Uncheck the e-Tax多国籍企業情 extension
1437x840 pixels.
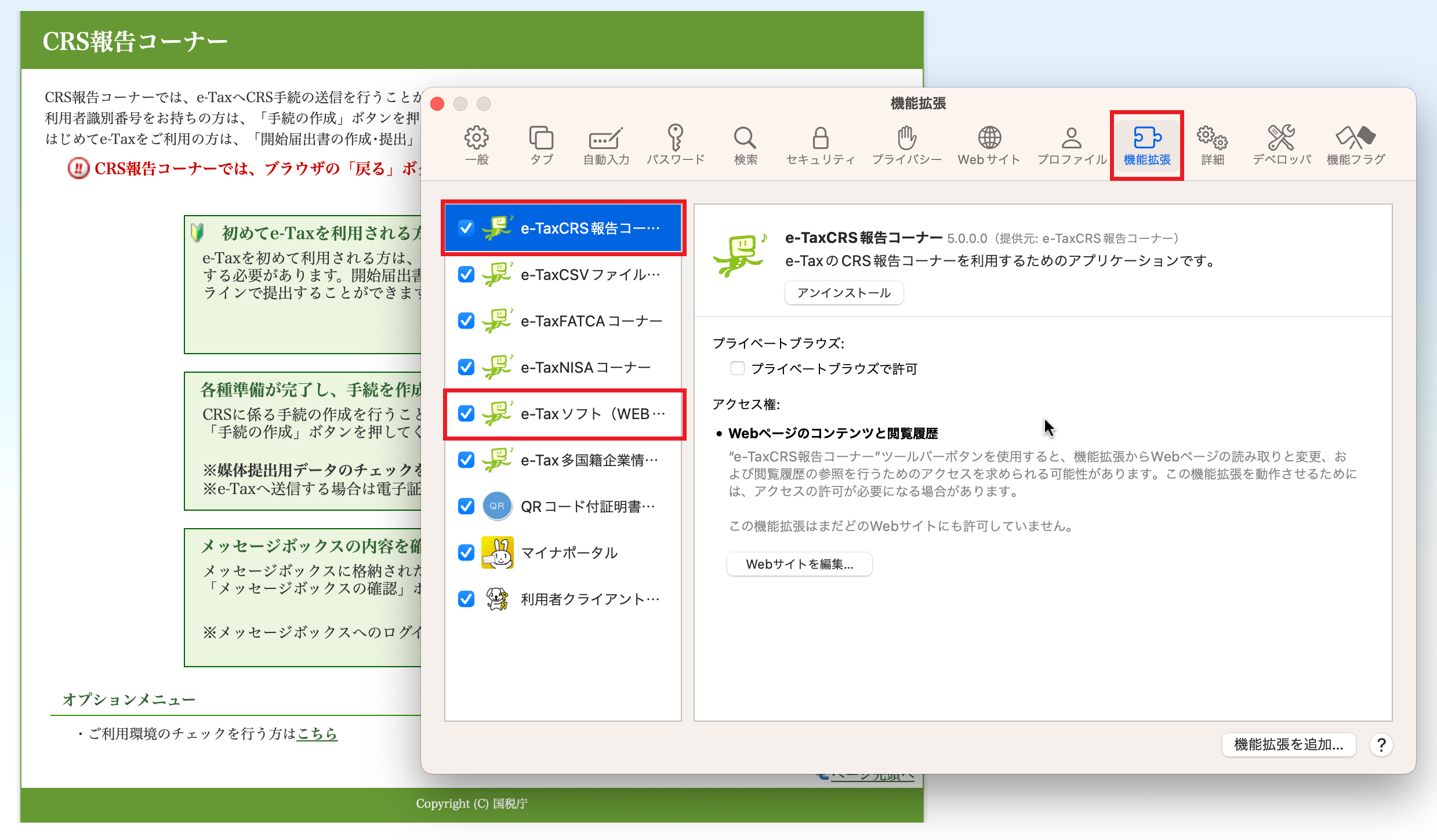click(x=466, y=460)
